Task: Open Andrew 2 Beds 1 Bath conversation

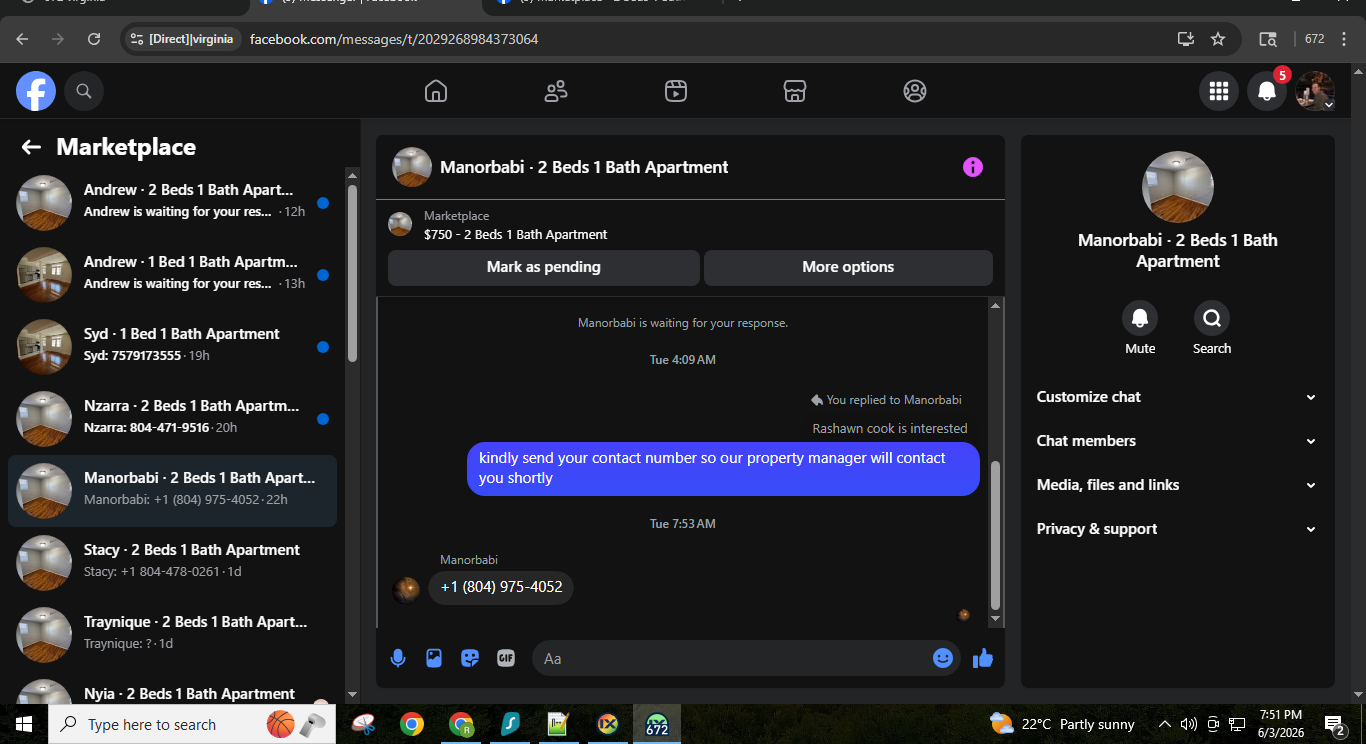Action: [x=172, y=203]
